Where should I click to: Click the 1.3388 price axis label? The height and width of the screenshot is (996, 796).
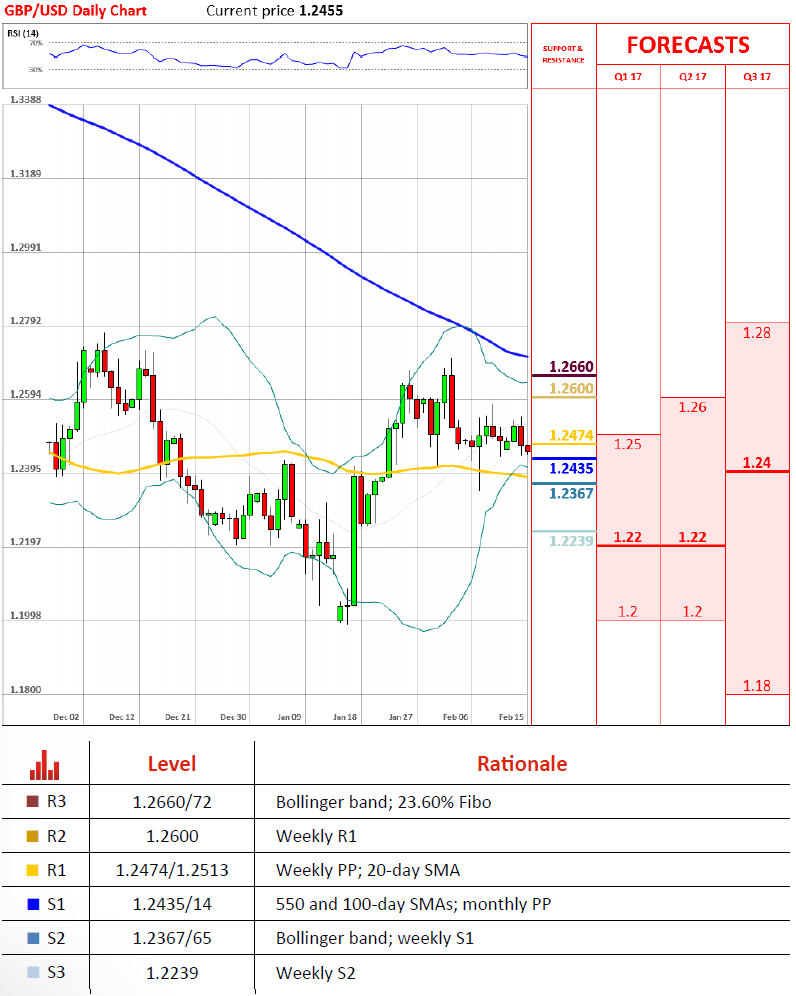25,100
